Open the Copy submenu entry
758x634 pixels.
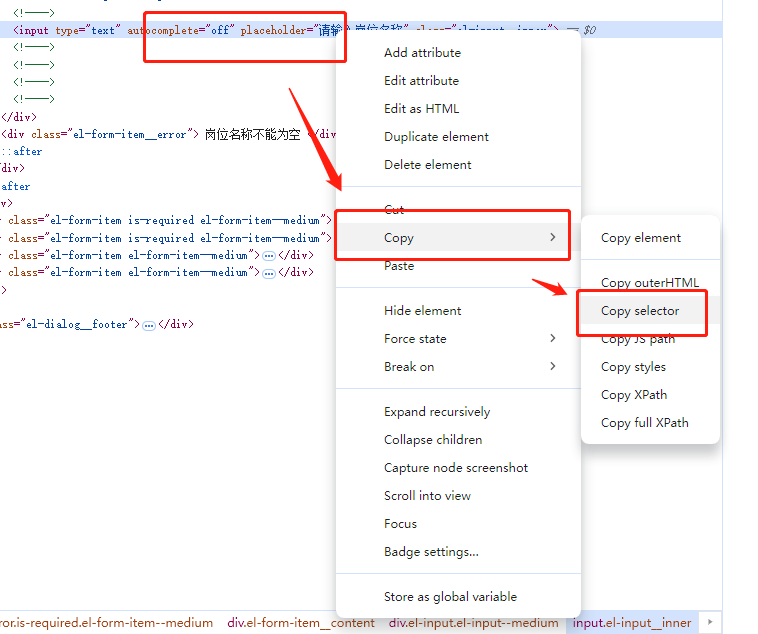coord(458,237)
